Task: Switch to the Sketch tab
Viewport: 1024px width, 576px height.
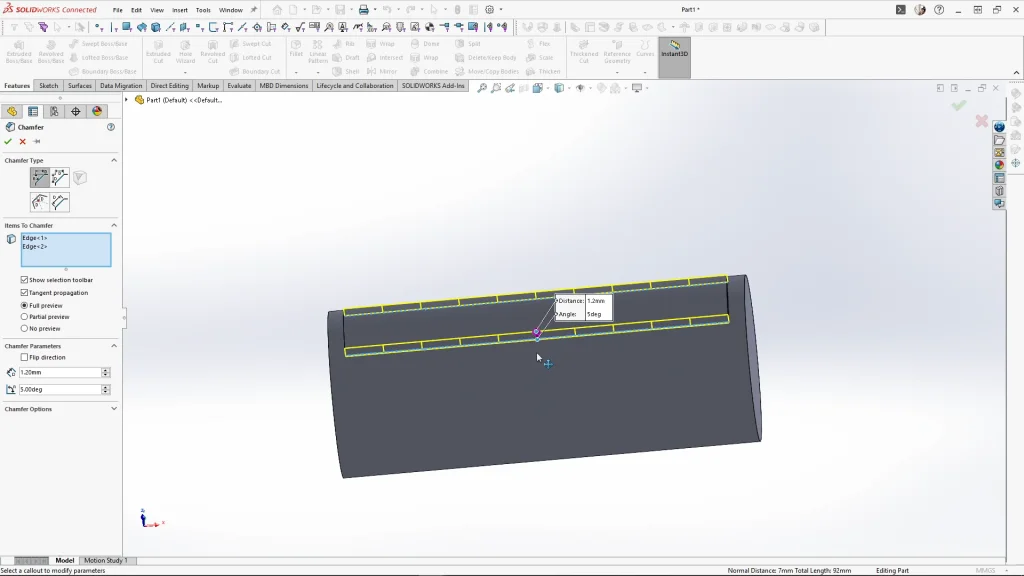Action: (x=48, y=86)
